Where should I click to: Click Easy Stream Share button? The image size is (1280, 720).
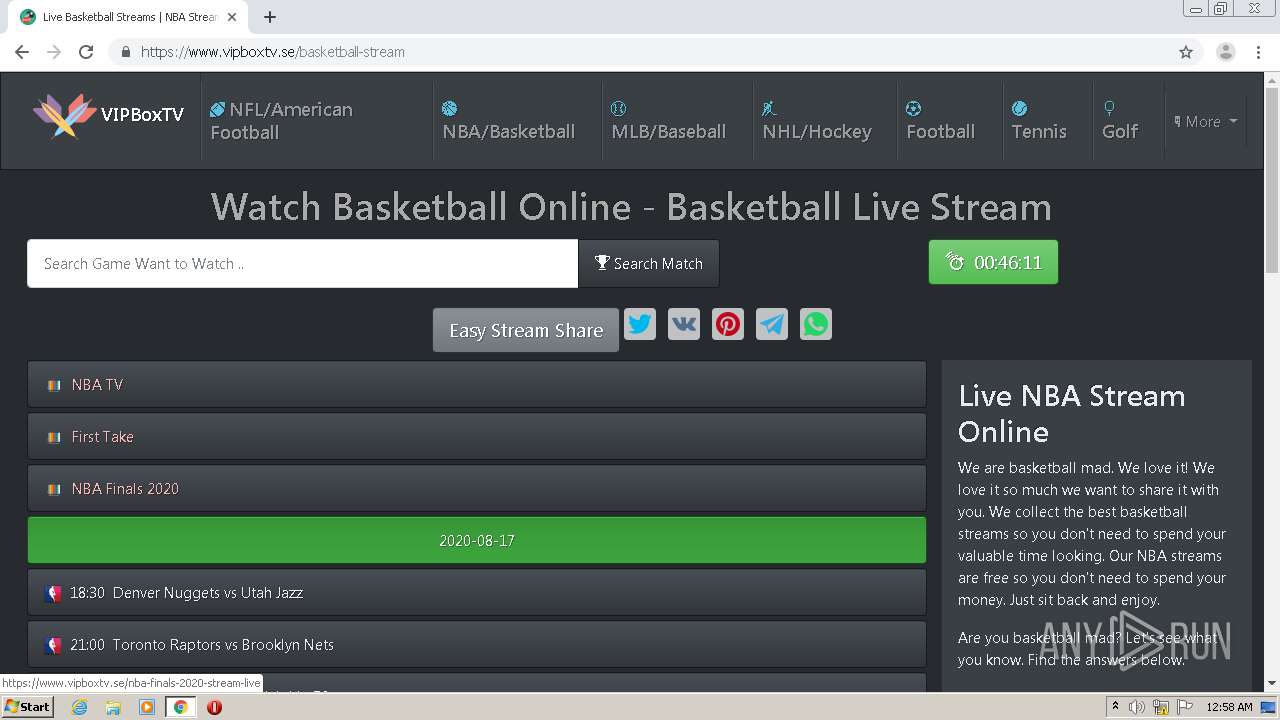click(x=526, y=330)
